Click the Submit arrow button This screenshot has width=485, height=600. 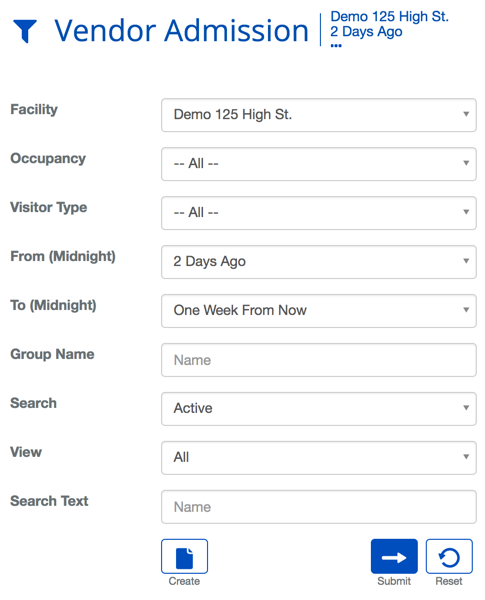click(394, 556)
